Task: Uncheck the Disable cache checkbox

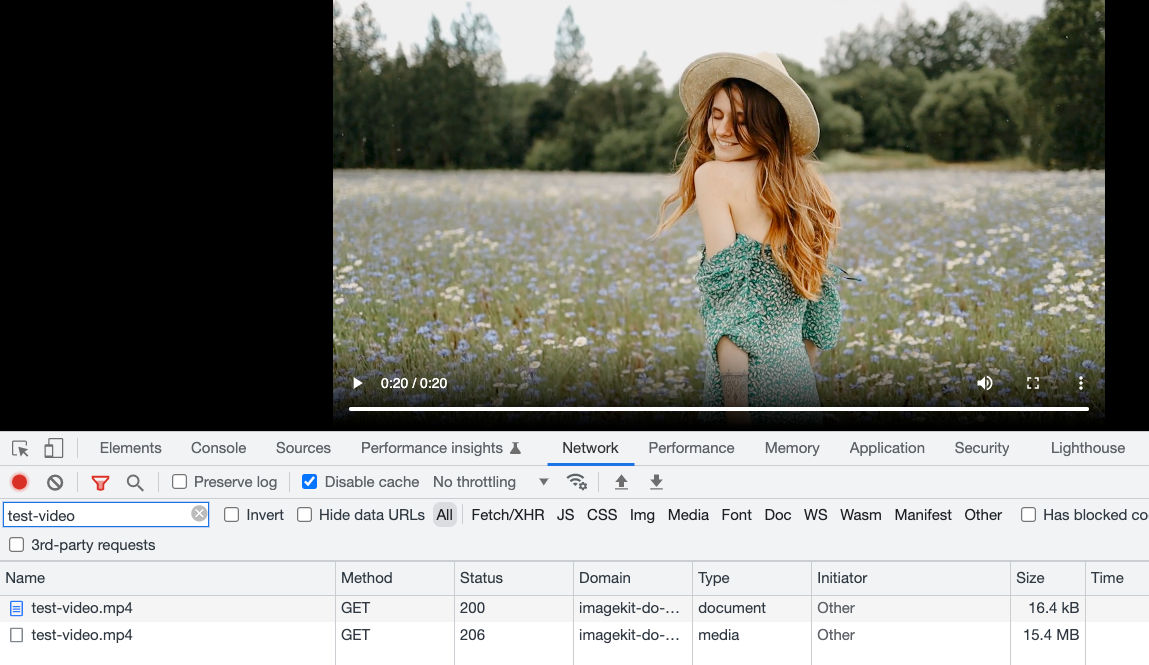Action: (x=310, y=482)
